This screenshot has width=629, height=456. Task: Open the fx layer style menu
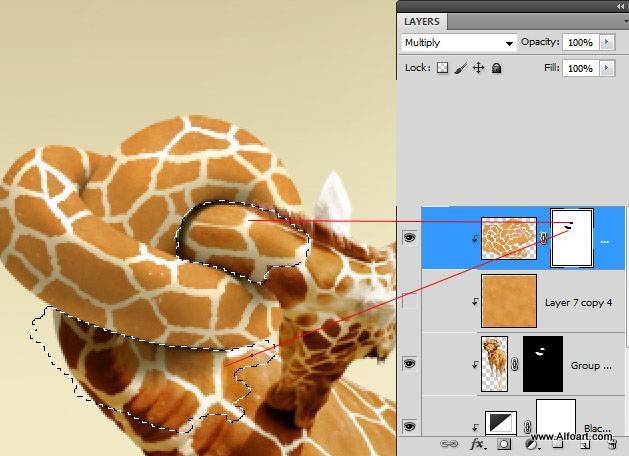point(477,443)
